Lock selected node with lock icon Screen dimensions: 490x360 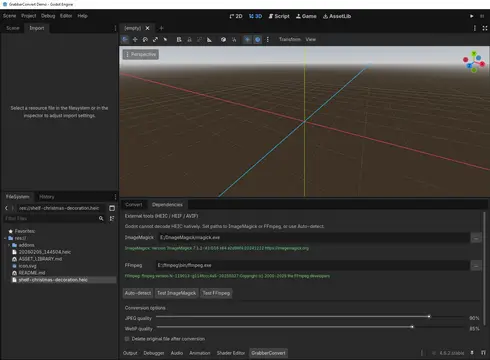[x=189, y=40]
